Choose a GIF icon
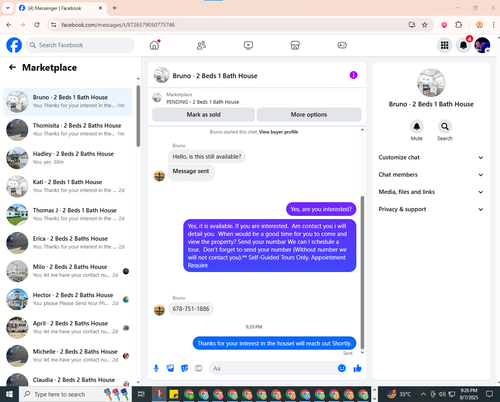Screen dimensions: 500x402 click(x=198, y=368)
